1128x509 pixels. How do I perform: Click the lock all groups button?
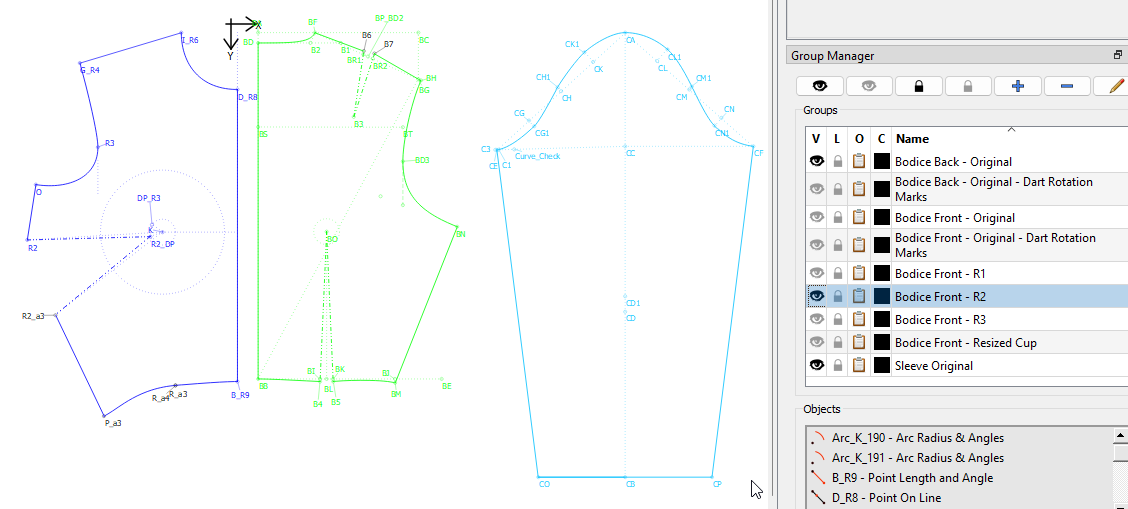pos(919,86)
